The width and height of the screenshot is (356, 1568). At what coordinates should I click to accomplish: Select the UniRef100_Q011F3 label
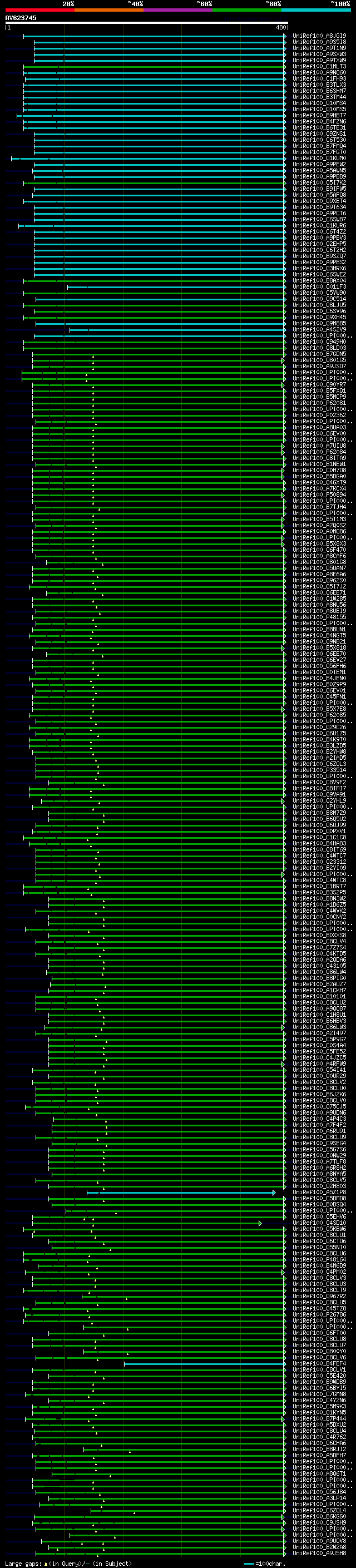pyautogui.click(x=319, y=286)
